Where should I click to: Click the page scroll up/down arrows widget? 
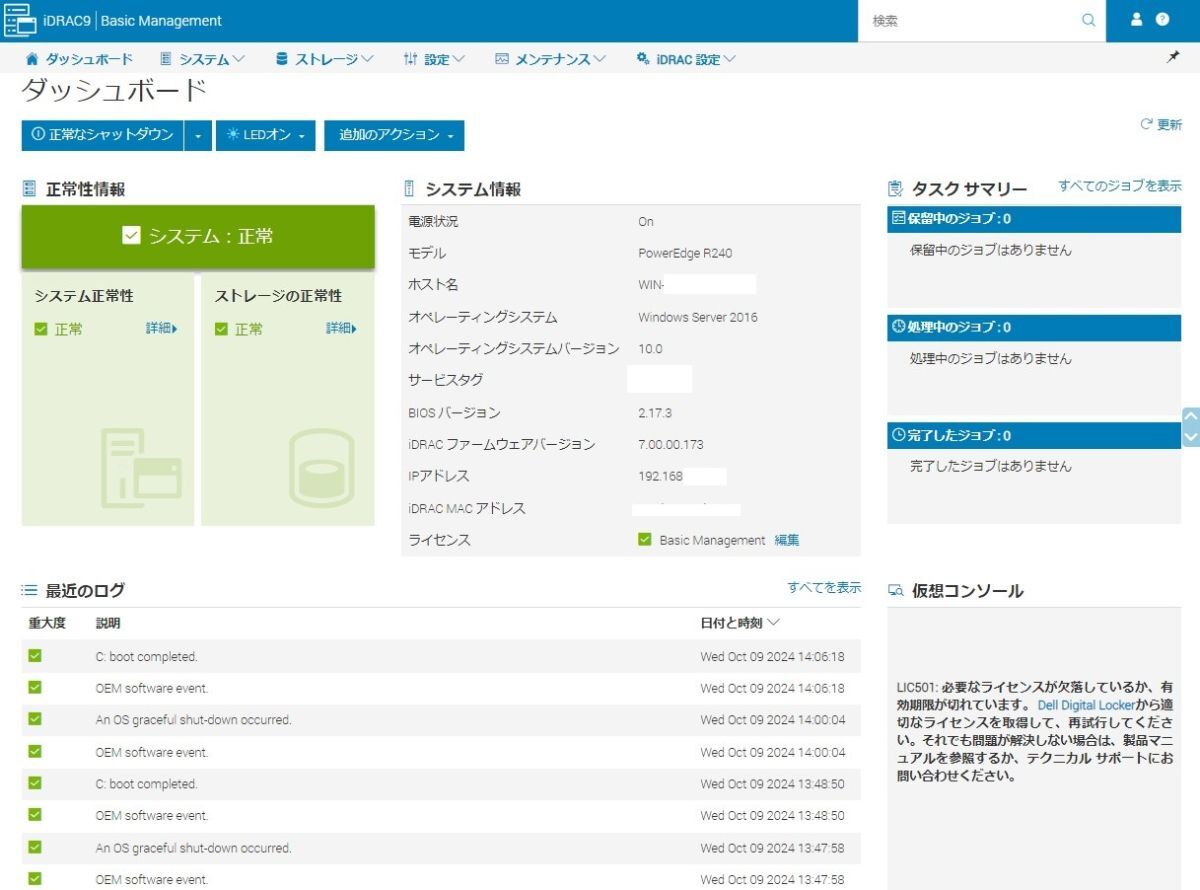point(1190,427)
